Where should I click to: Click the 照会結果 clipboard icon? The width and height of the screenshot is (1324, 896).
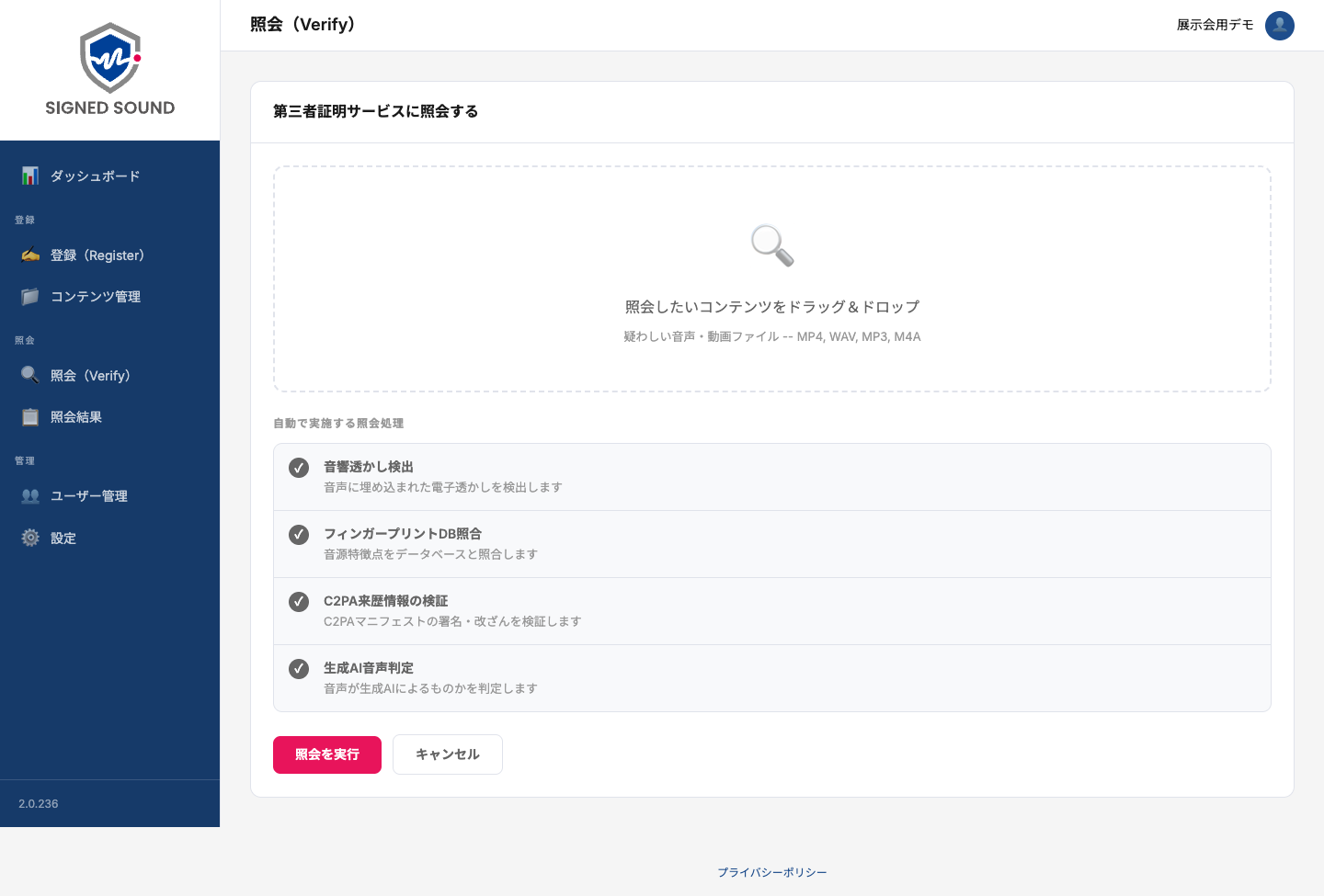tap(30, 416)
